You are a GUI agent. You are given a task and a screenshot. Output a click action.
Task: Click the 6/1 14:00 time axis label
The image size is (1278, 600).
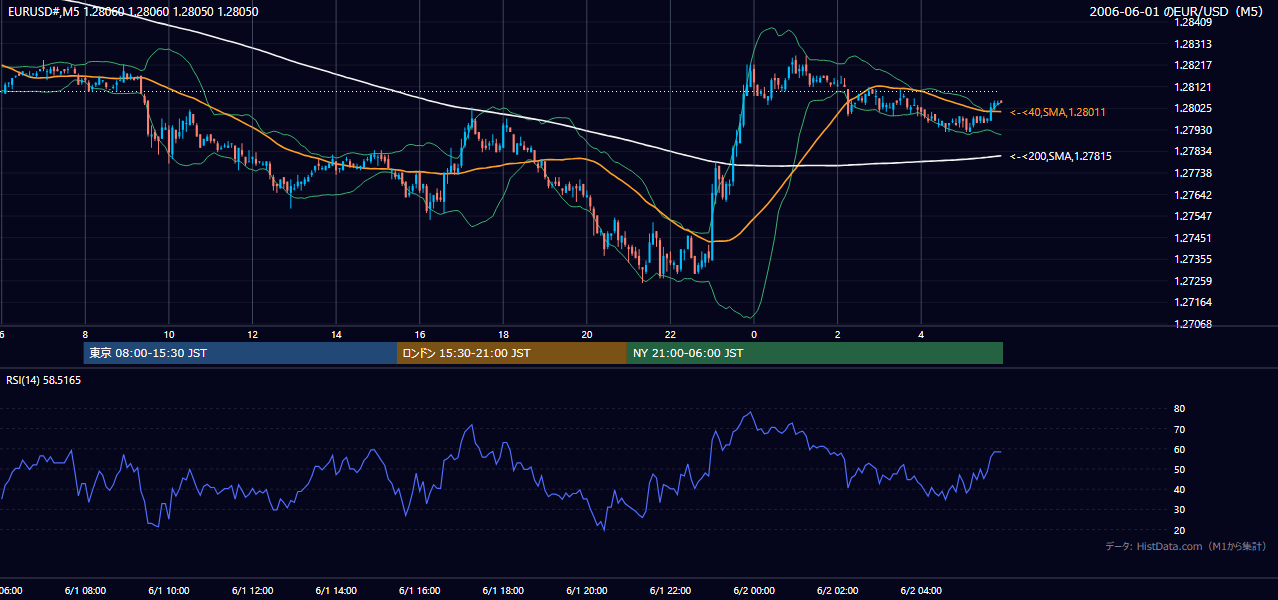pyautogui.click(x=336, y=591)
